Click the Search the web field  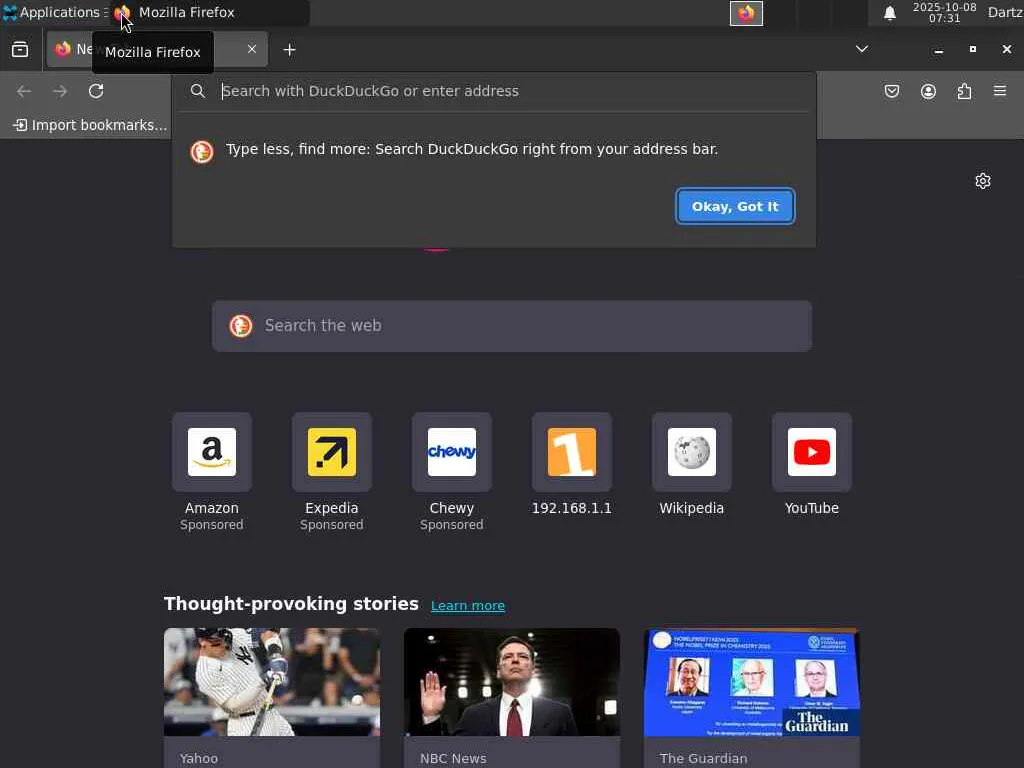pyautogui.click(x=512, y=326)
